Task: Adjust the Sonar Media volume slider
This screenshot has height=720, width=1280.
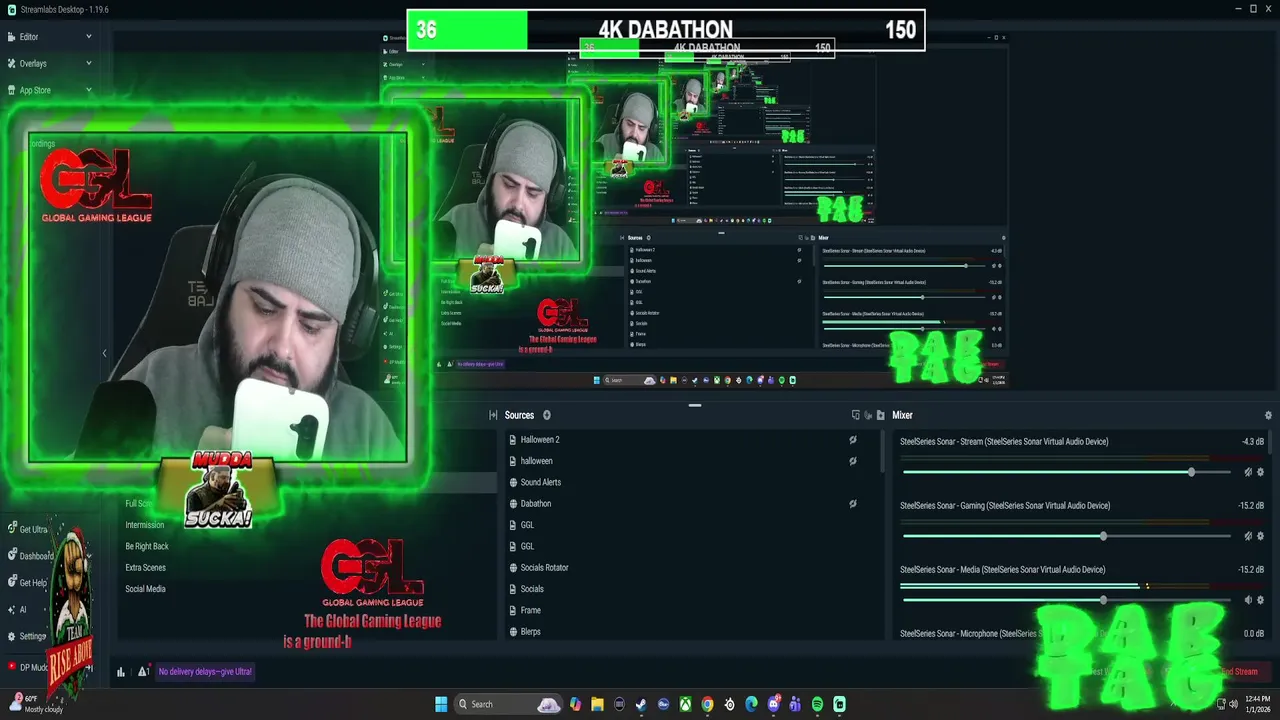Action: 1066,600
